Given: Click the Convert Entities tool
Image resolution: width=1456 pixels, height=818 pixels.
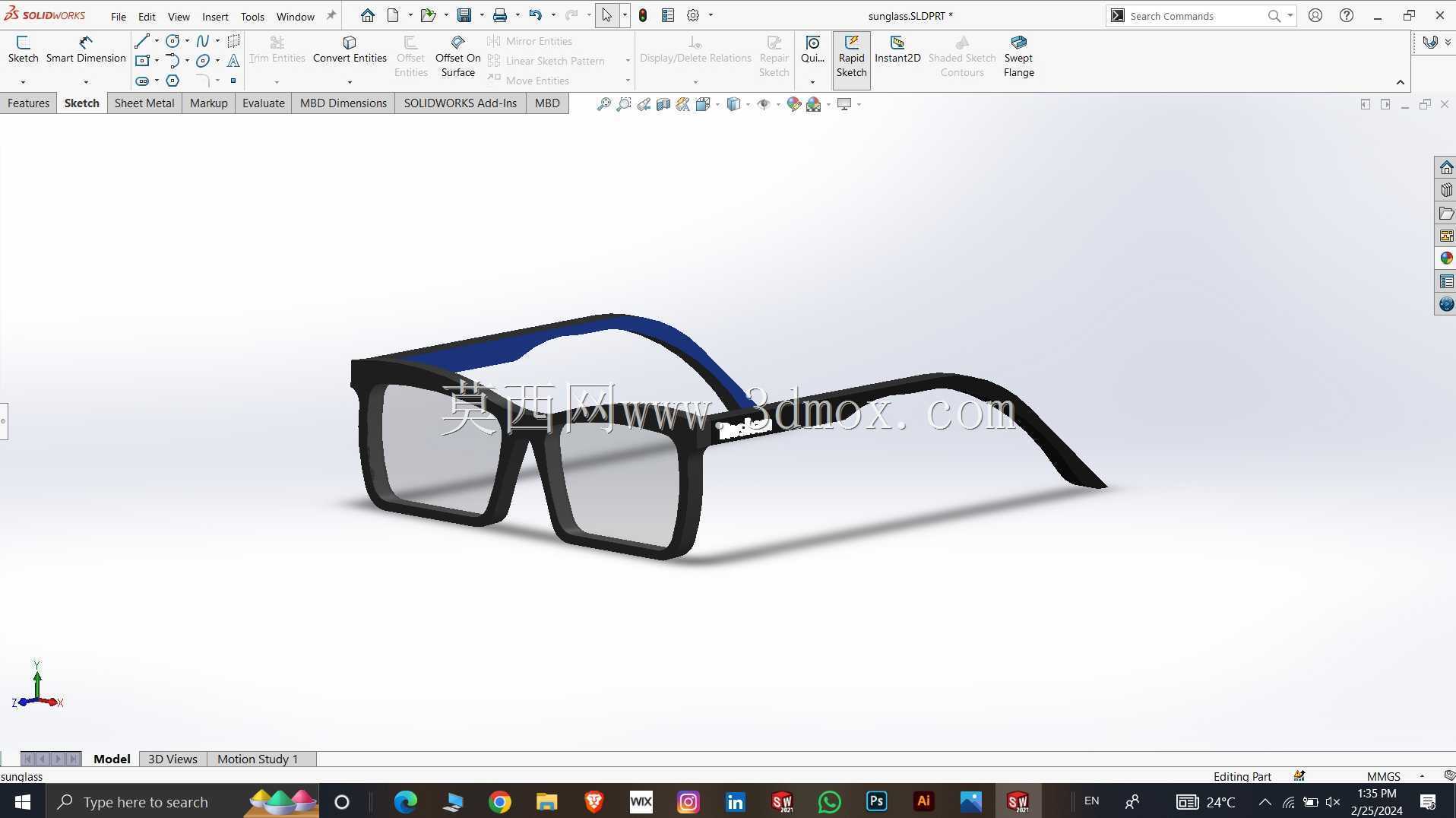Looking at the screenshot, I should (350, 49).
